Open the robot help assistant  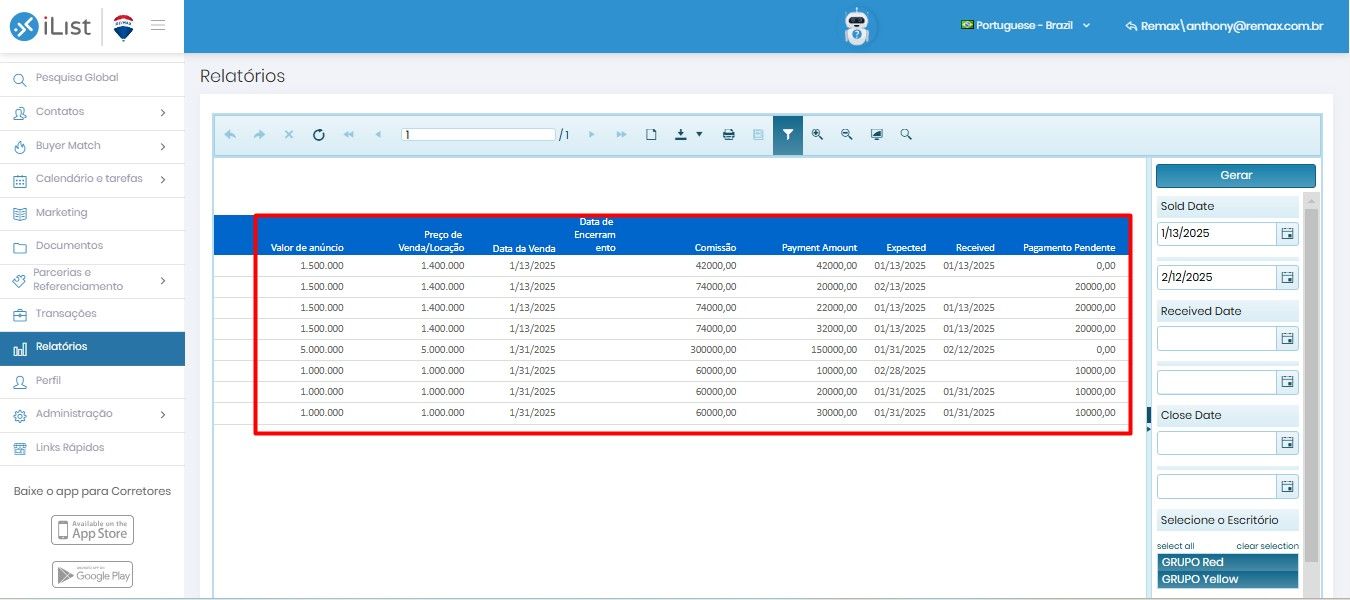[857, 27]
